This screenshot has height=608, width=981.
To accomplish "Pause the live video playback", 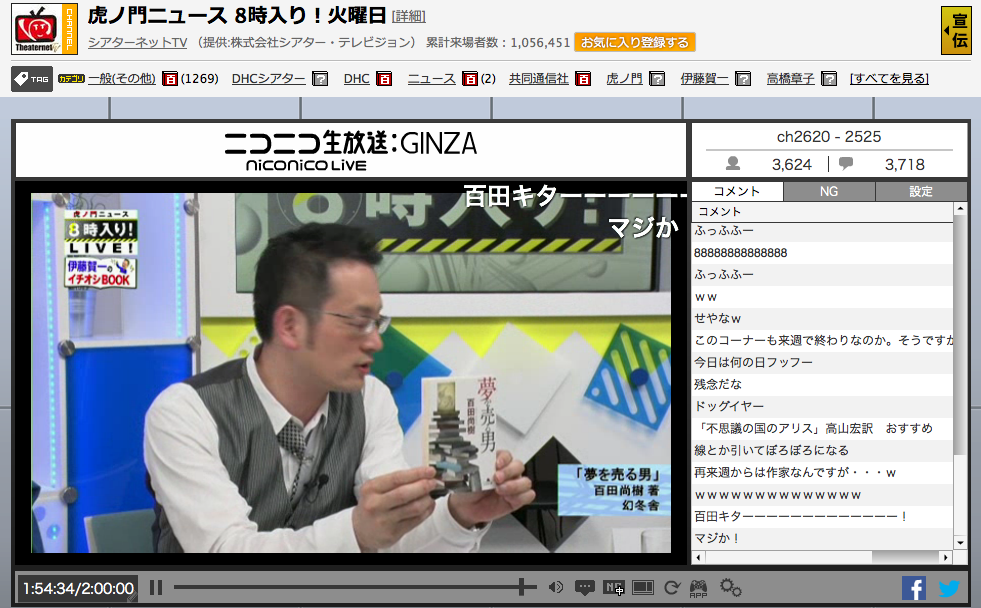I will pyautogui.click(x=156, y=588).
